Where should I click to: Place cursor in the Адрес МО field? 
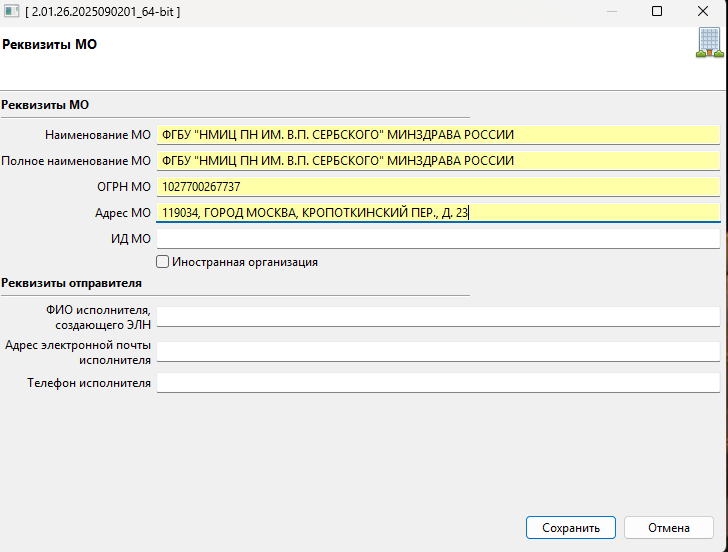pyautogui.click(x=438, y=213)
